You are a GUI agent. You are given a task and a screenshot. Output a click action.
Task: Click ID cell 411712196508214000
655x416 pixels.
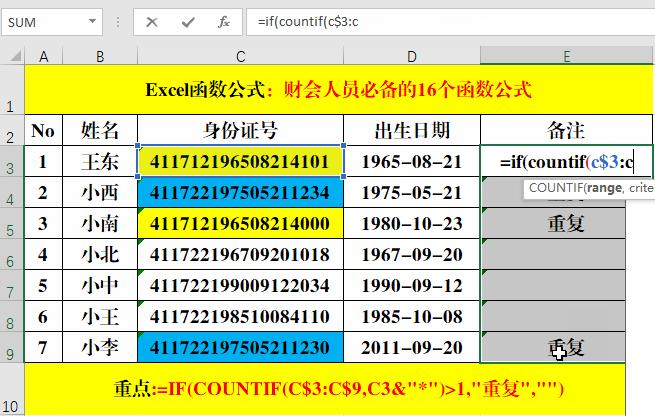click(x=240, y=223)
